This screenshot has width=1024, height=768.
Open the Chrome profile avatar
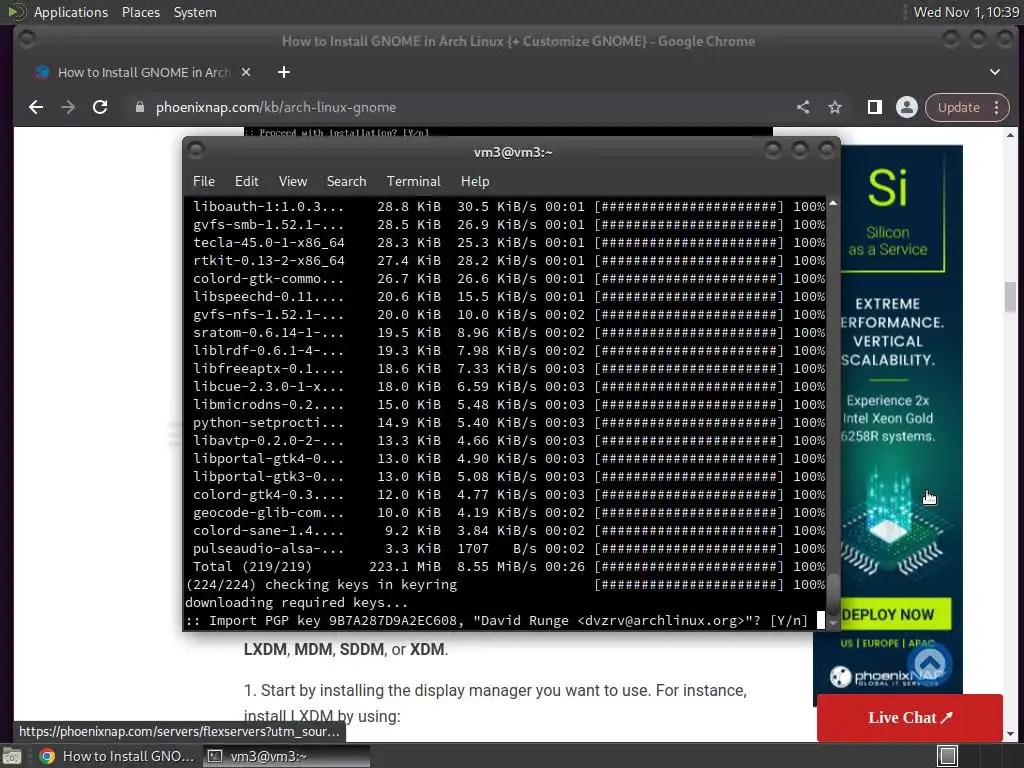906,107
